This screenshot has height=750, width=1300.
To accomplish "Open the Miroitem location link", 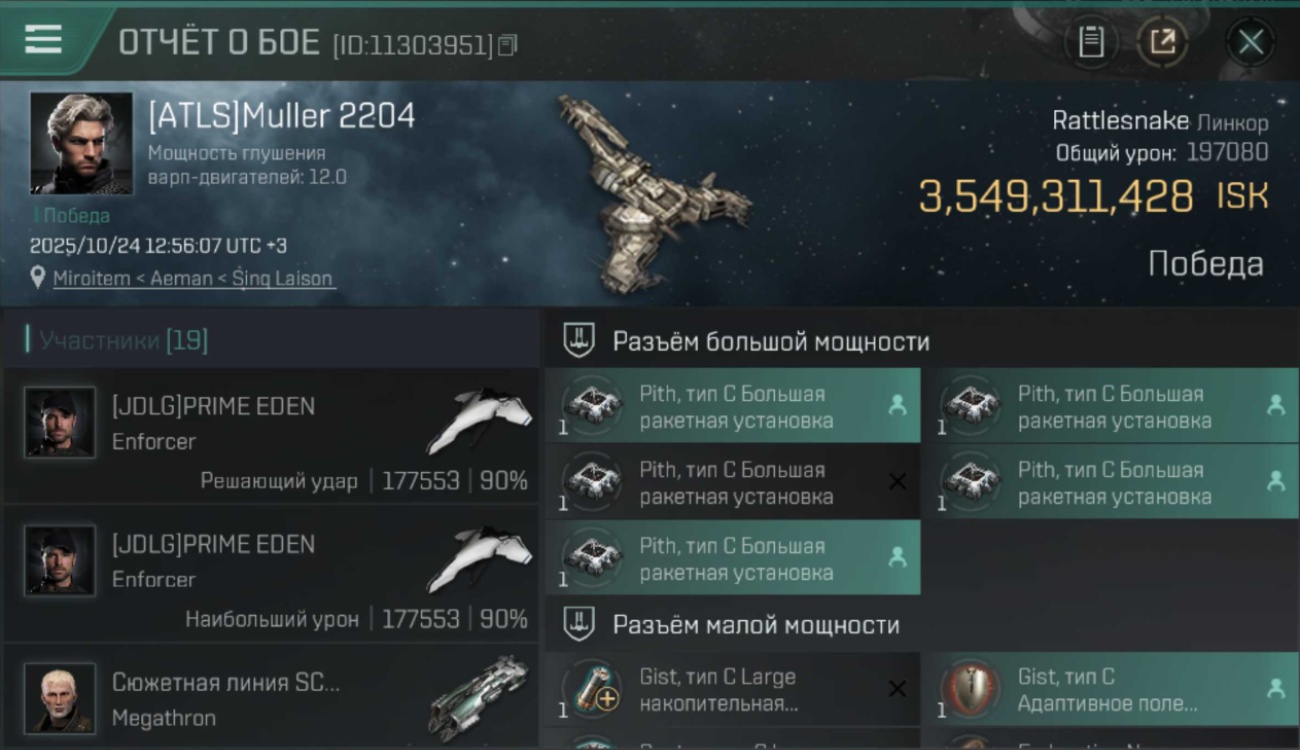I will tap(193, 279).
